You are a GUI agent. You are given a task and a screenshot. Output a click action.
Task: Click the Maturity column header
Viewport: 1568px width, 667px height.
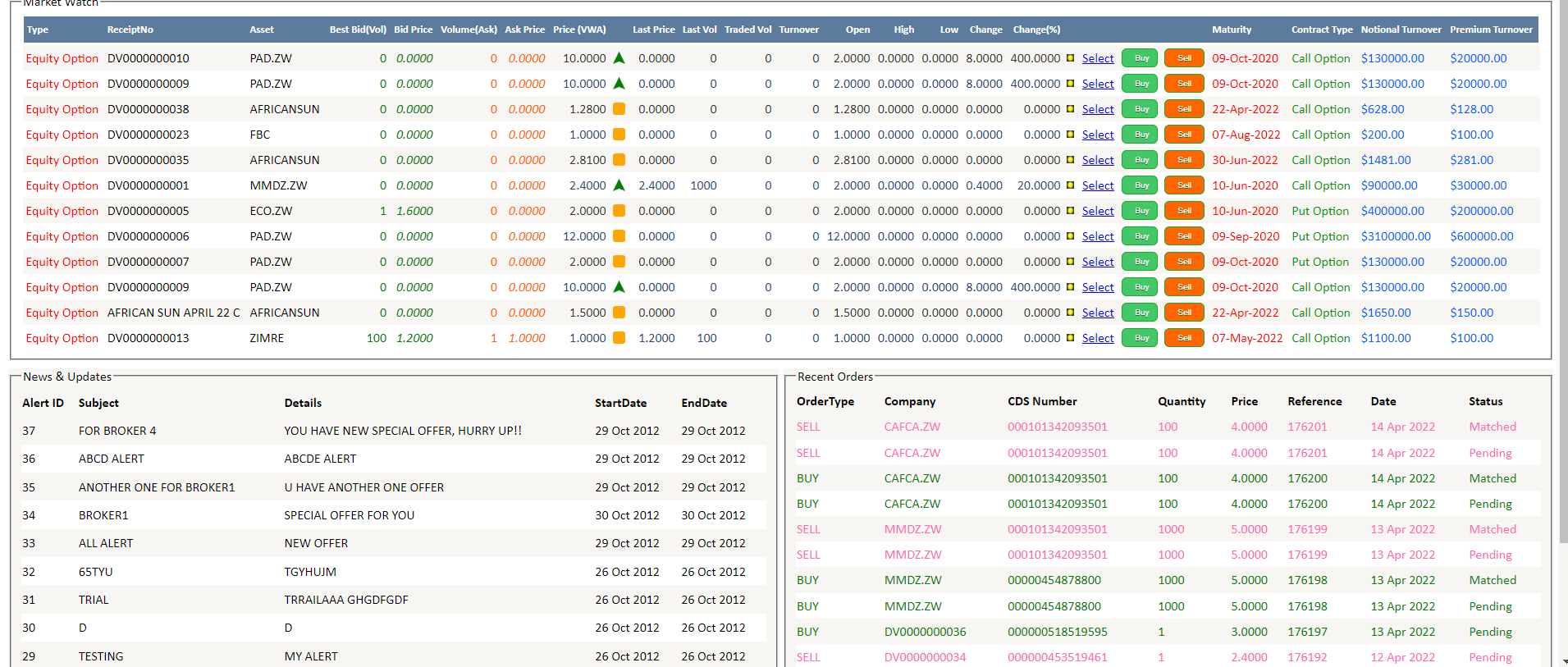pos(1231,30)
